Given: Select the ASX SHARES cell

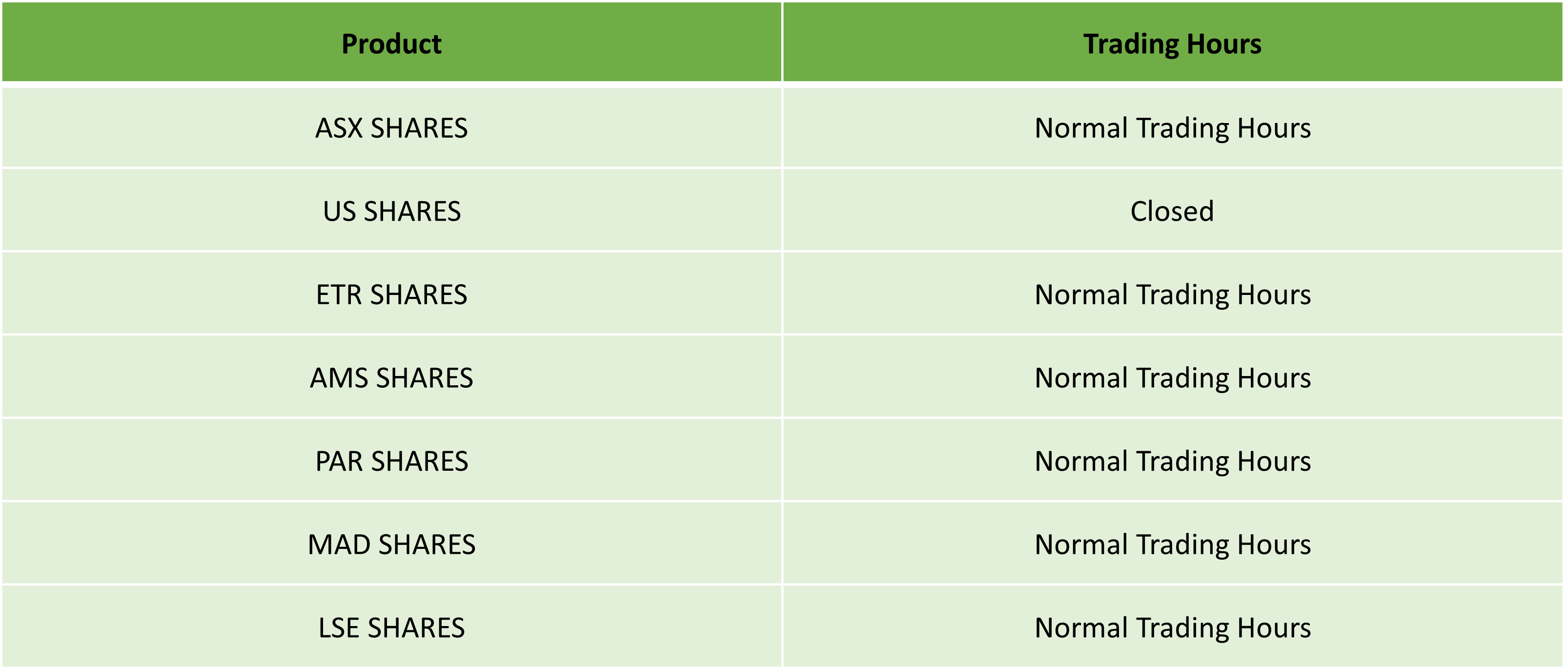Looking at the screenshot, I should click(x=391, y=128).
